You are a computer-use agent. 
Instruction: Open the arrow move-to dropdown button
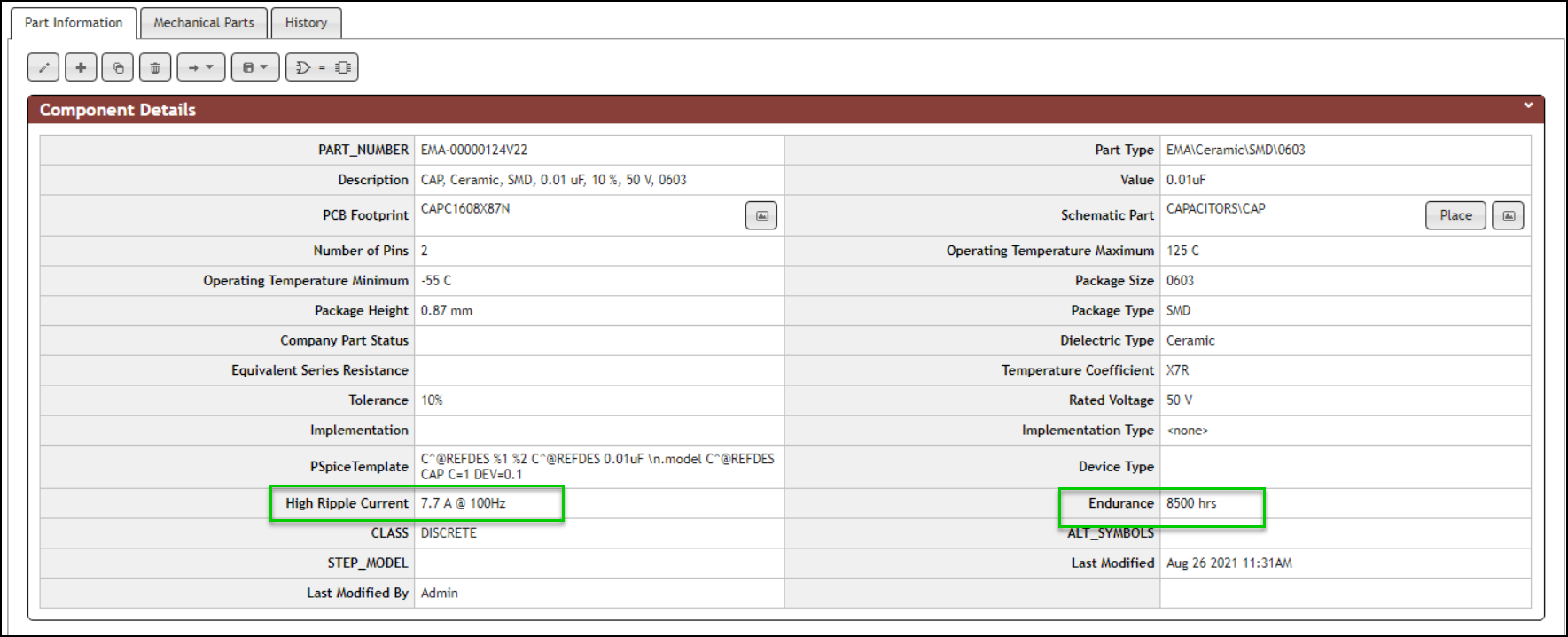[x=201, y=67]
